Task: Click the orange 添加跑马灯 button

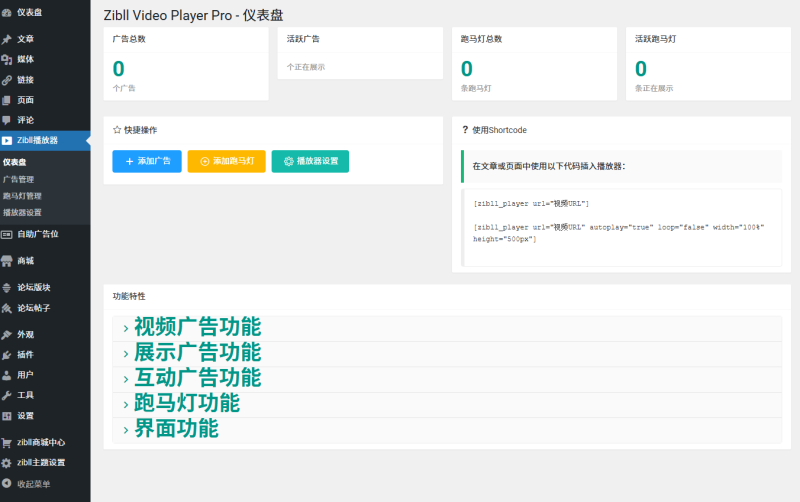Action: pyautogui.click(x=227, y=161)
